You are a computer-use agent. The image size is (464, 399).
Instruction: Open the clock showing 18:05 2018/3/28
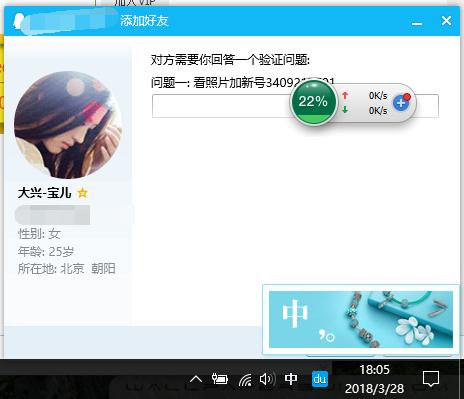click(x=374, y=379)
